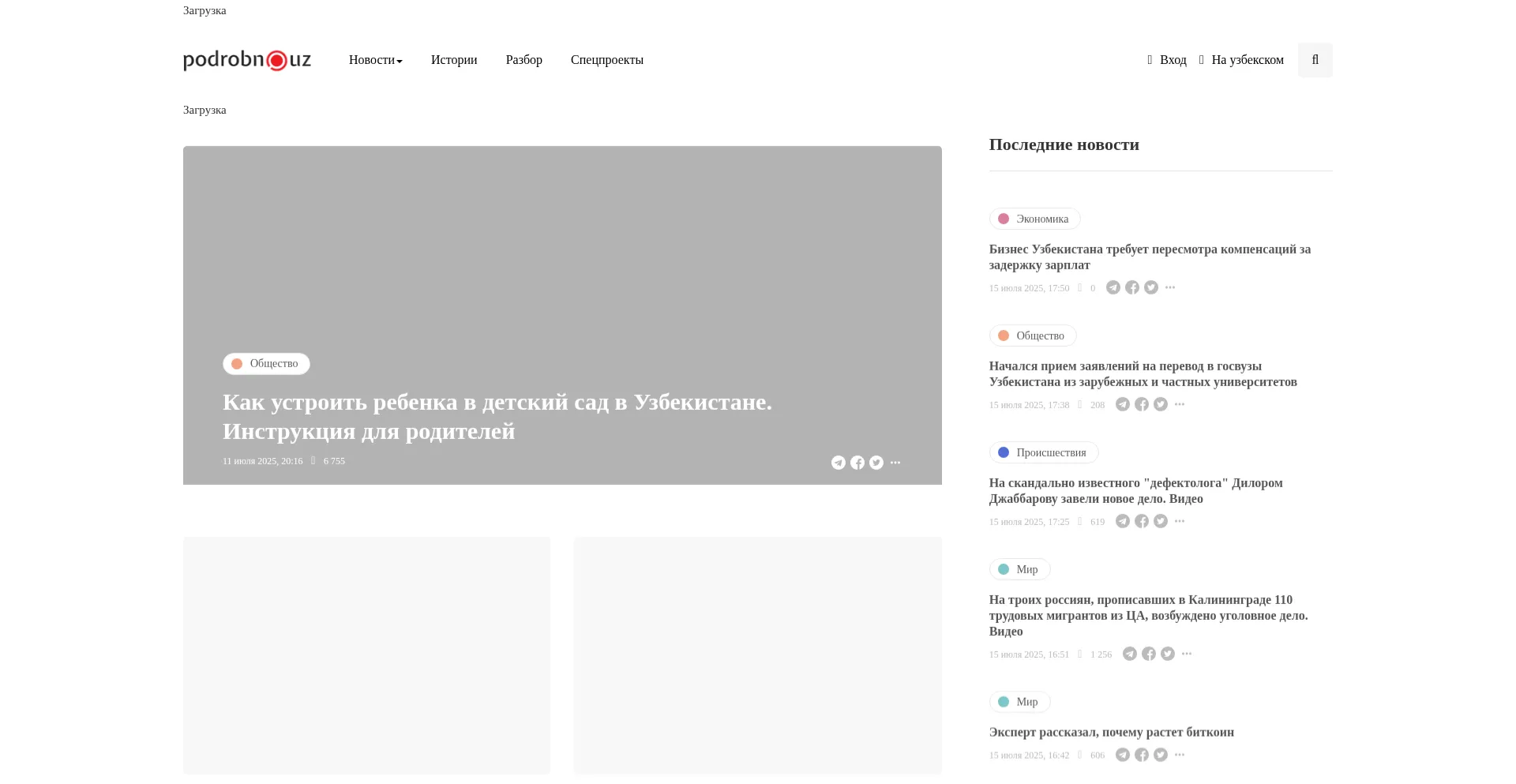Click Мир tag above bitcoin article
The width and height of the screenshot is (1516, 784).
pos(1019,702)
